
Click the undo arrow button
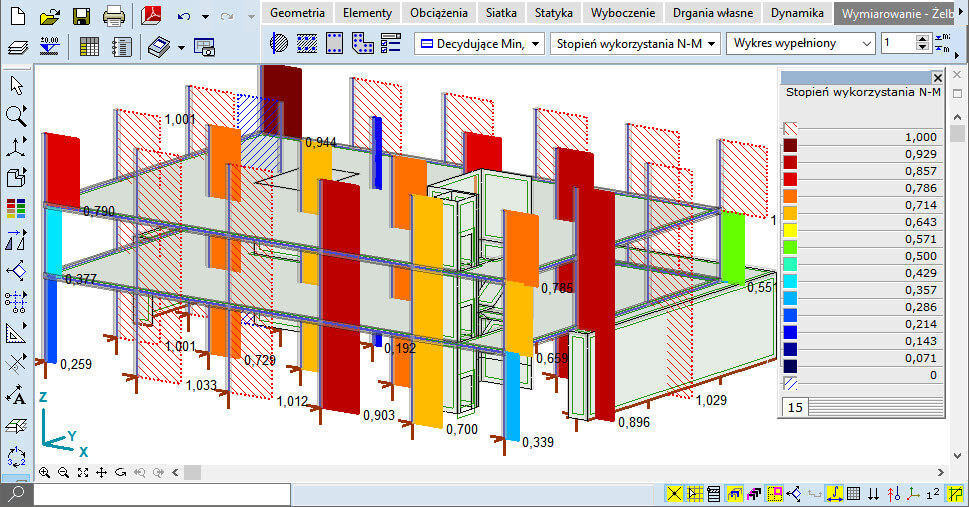pyautogui.click(x=184, y=16)
